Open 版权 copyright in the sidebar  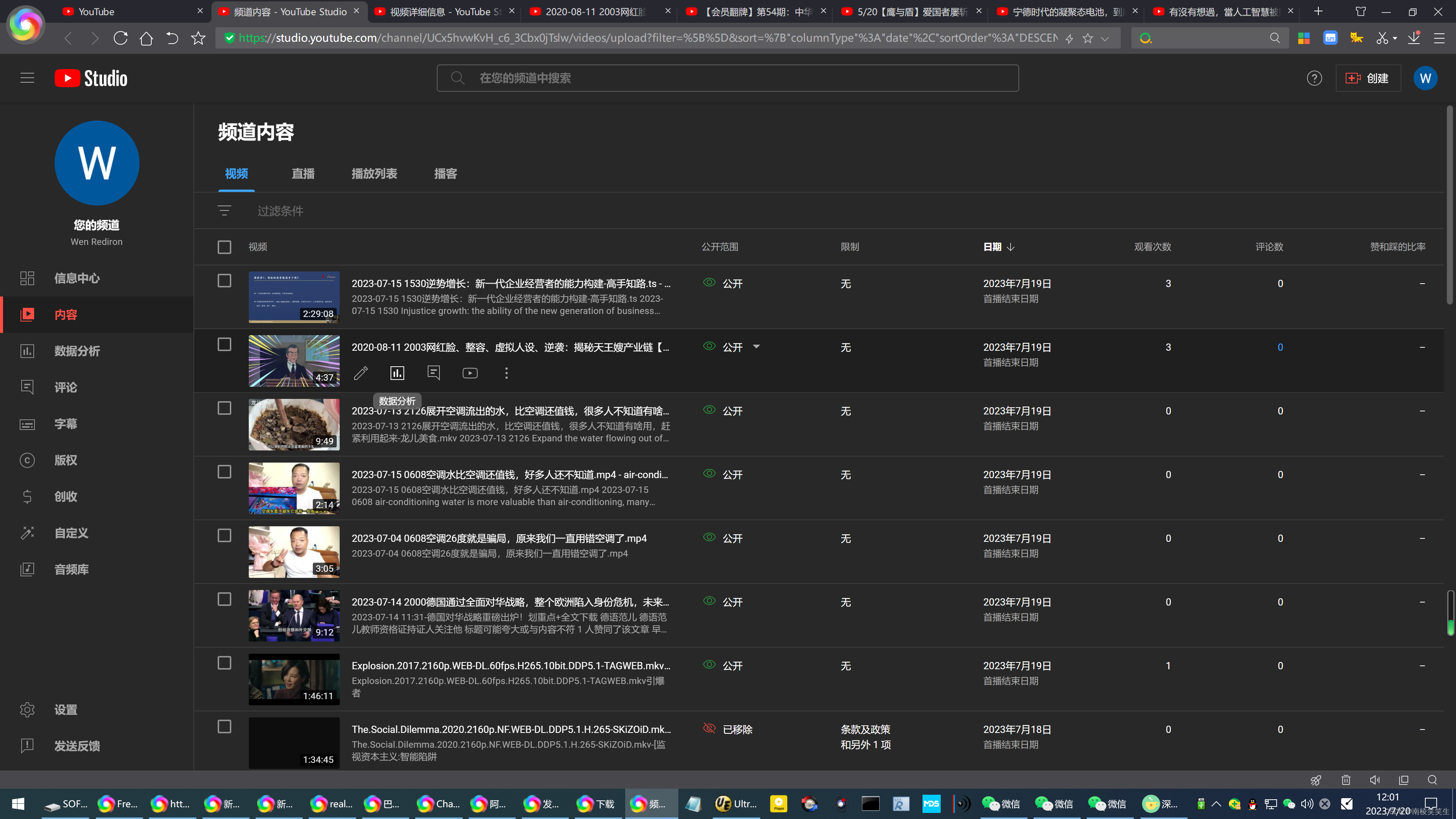pos(66,460)
